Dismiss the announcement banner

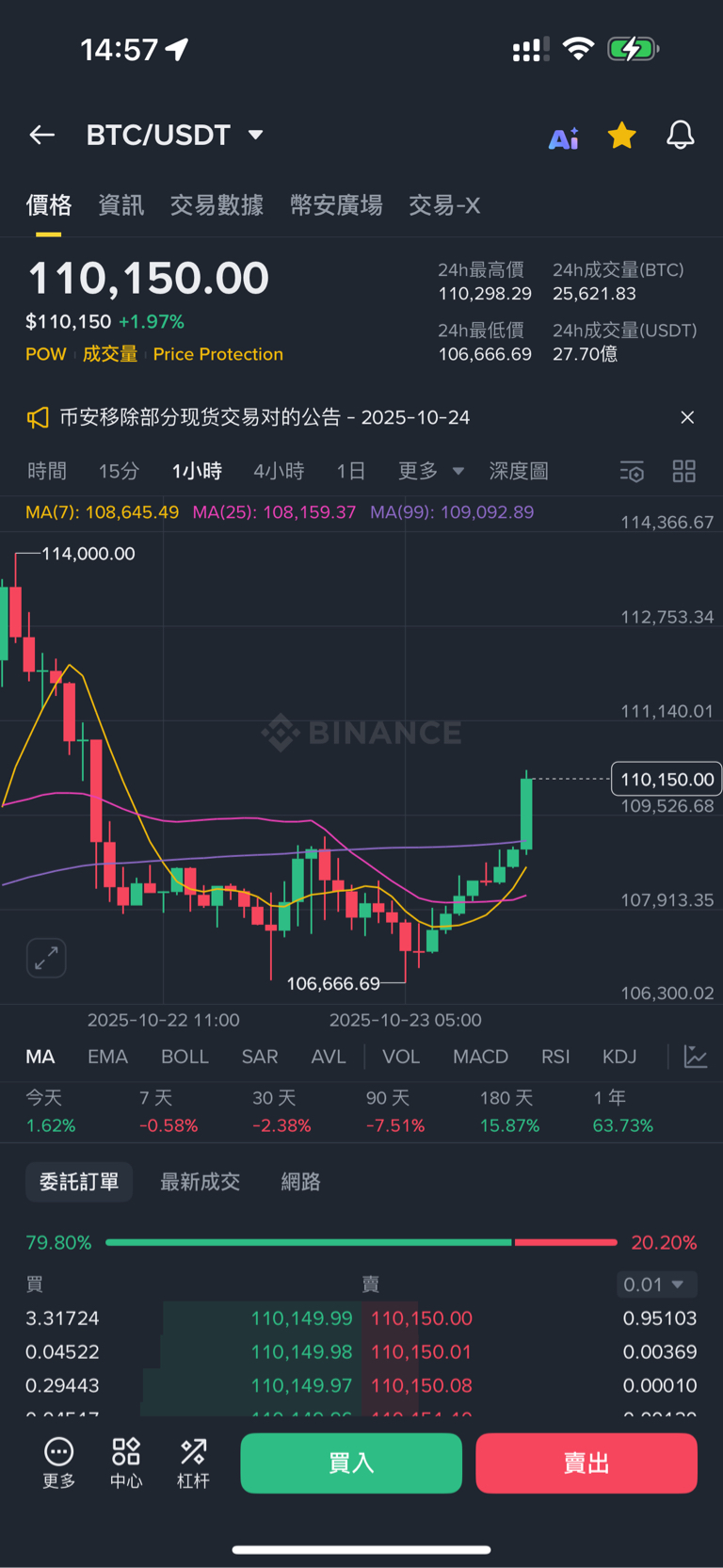pos(687,417)
